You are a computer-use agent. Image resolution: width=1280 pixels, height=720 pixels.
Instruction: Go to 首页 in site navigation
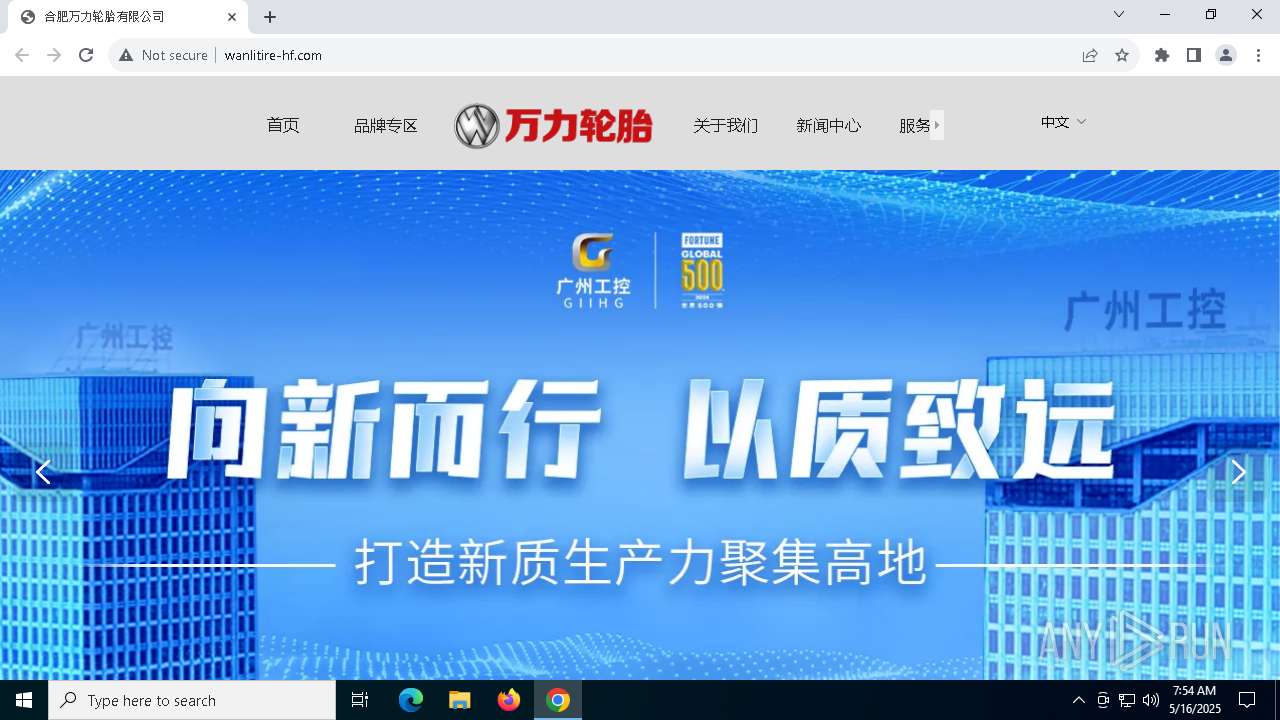pyautogui.click(x=283, y=125)
